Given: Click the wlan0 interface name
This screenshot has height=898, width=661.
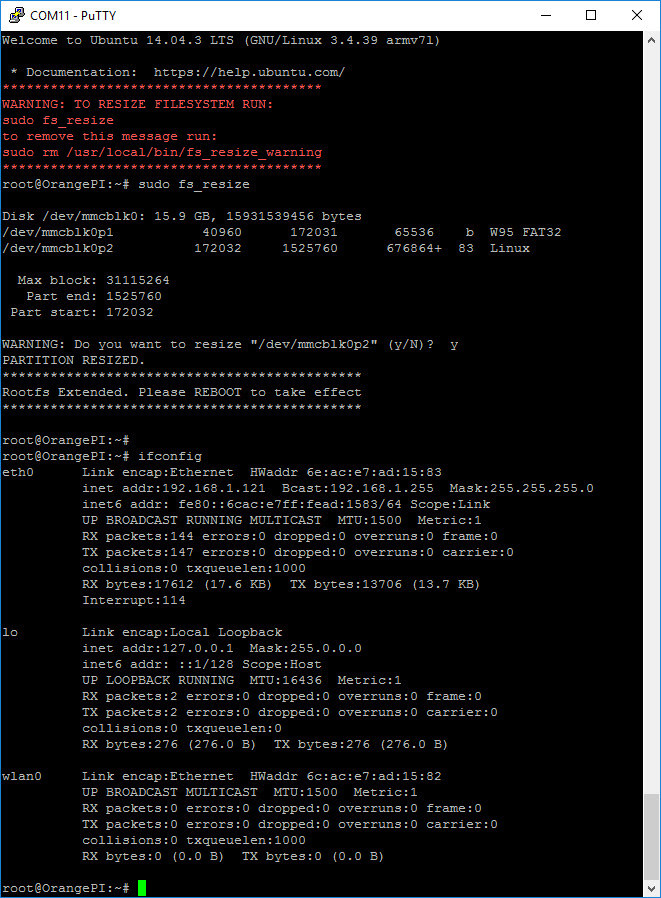Looking at the screenshot, I should 22,777.
